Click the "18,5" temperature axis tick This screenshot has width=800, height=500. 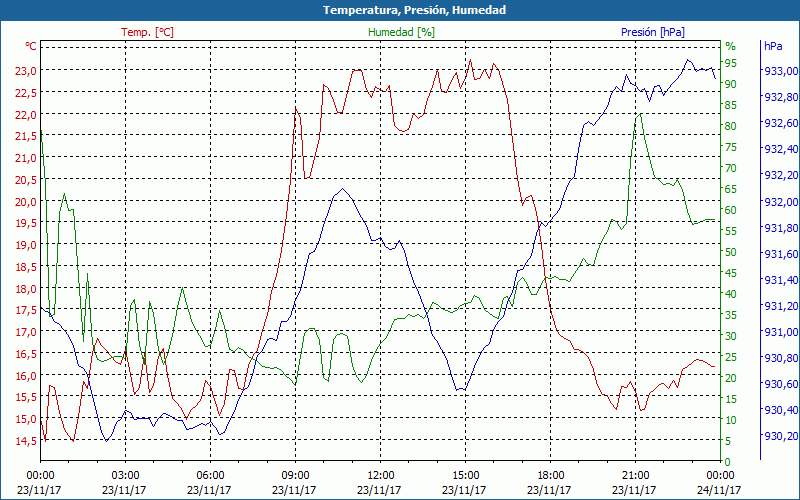point(24,267)
